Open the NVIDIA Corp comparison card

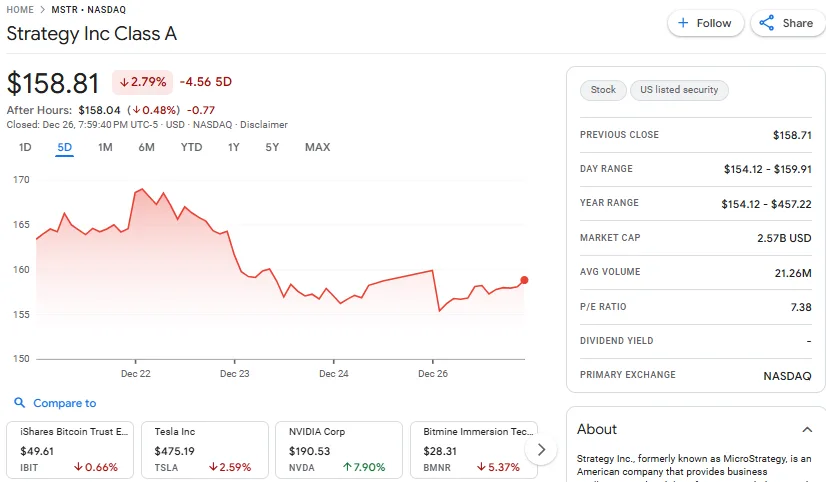339,449
